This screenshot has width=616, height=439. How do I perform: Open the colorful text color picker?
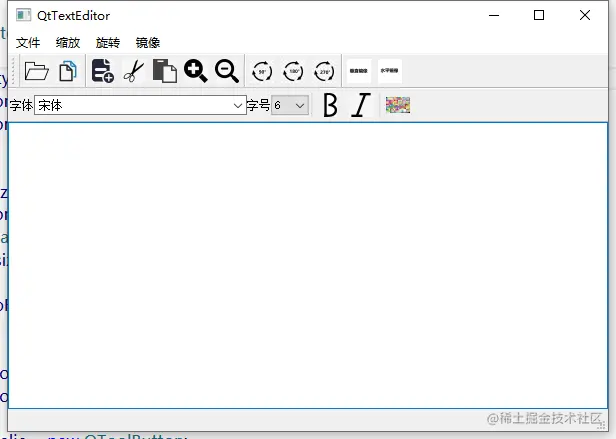click(x=398, y=105)
